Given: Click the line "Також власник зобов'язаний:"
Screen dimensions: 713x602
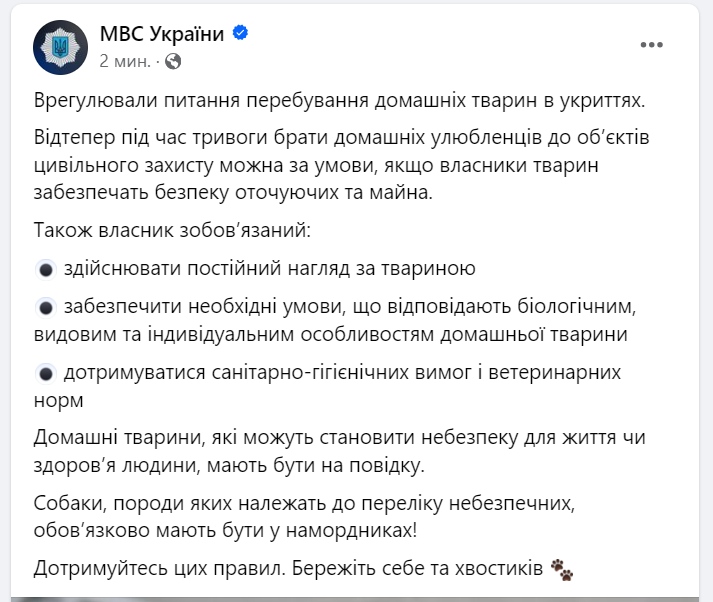Looking at the screenshot, I should pos(172,231).
